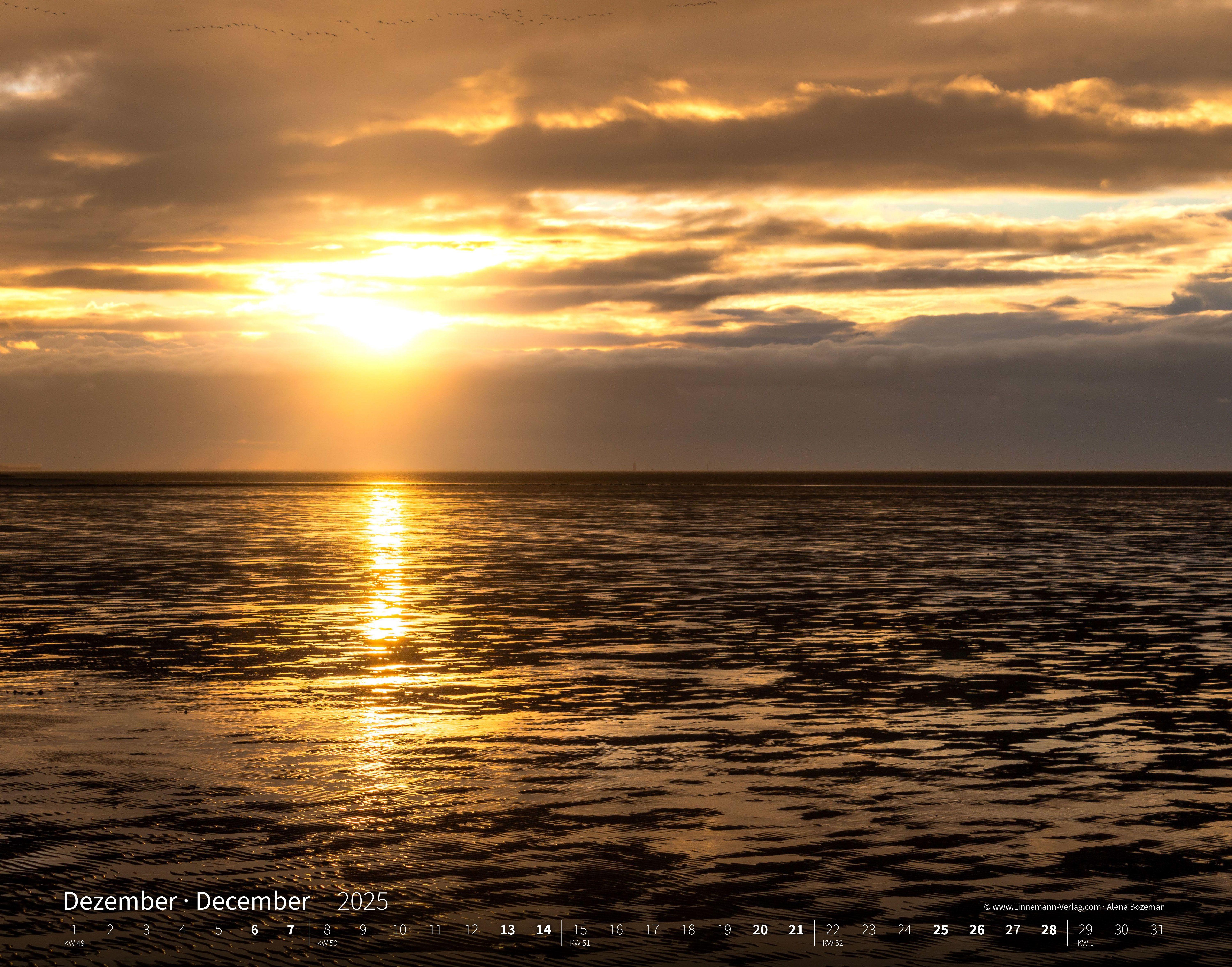Select bold Sunday date 7
The height and width of the screenshot is (967, 1232).
pyautogui.click(x=291, y=930)
